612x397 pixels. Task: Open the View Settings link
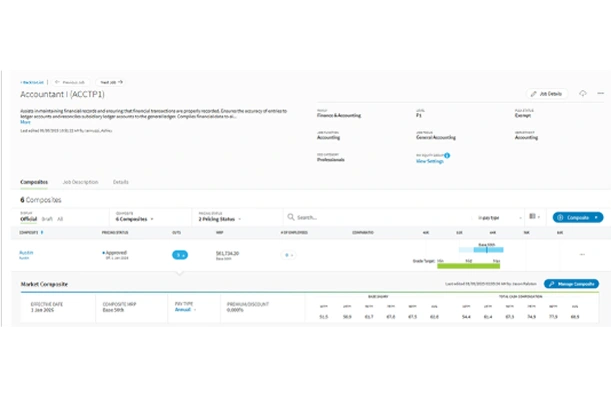click(x=430, y=161)
